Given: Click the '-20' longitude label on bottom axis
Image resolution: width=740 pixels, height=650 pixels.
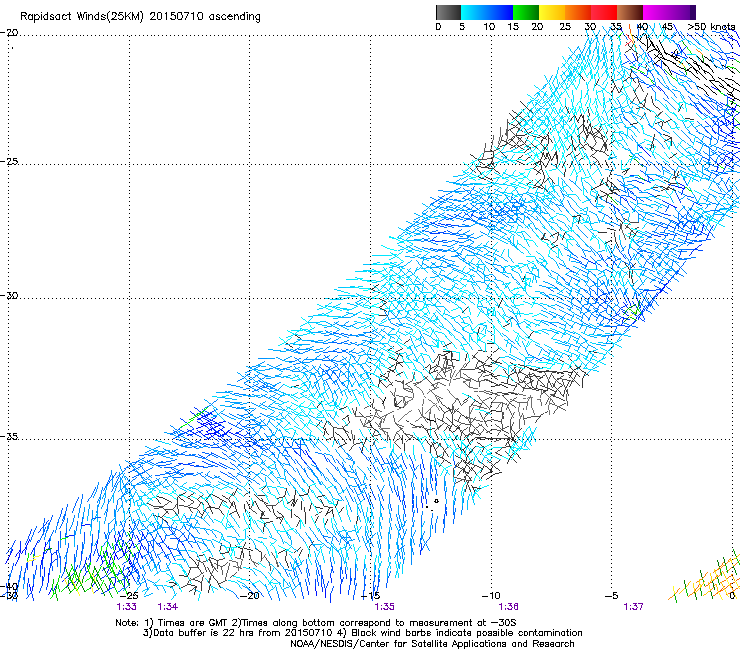Looking at the screenshot, I should pyautogui.click(x=250, y=596).
